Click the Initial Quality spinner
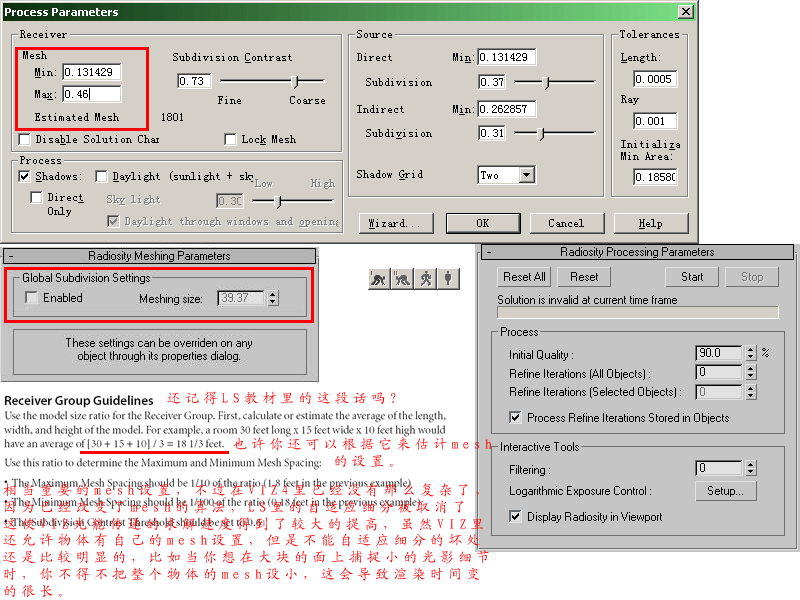 coord(751,353)
